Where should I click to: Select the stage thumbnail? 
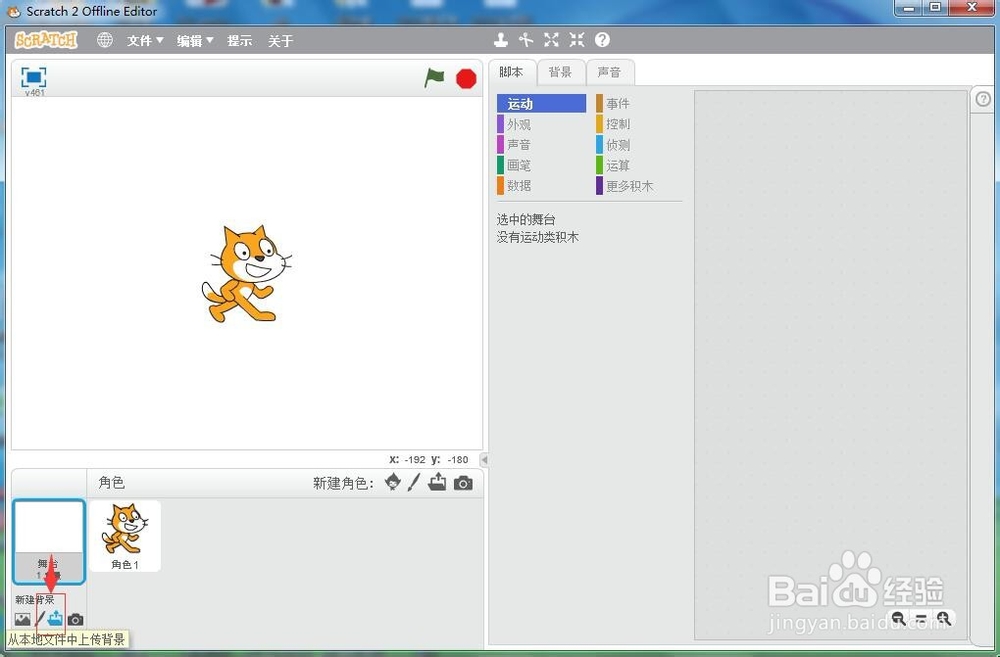coord(48,542)
